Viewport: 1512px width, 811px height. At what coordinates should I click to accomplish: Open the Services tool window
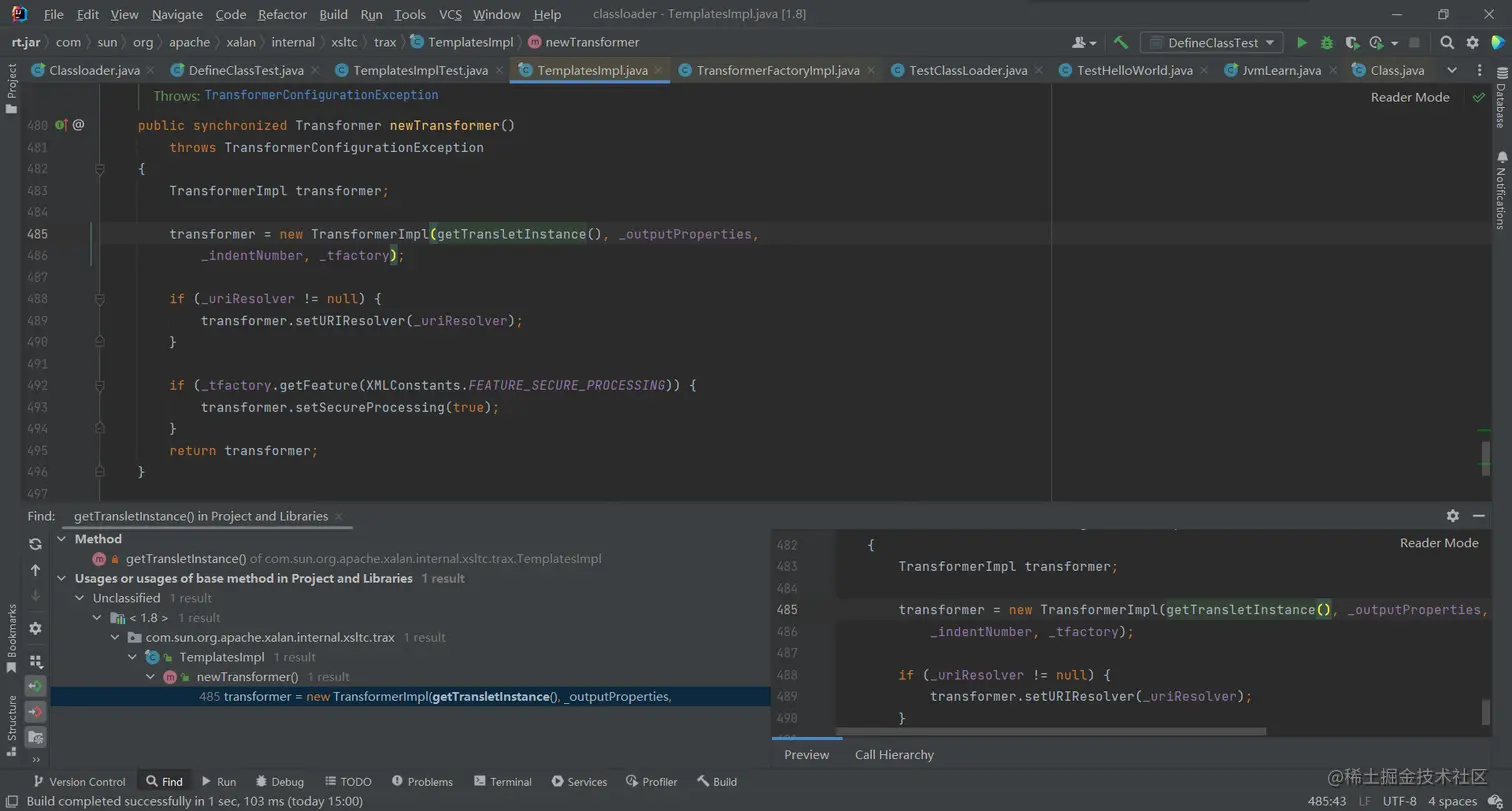click(579, 782)
